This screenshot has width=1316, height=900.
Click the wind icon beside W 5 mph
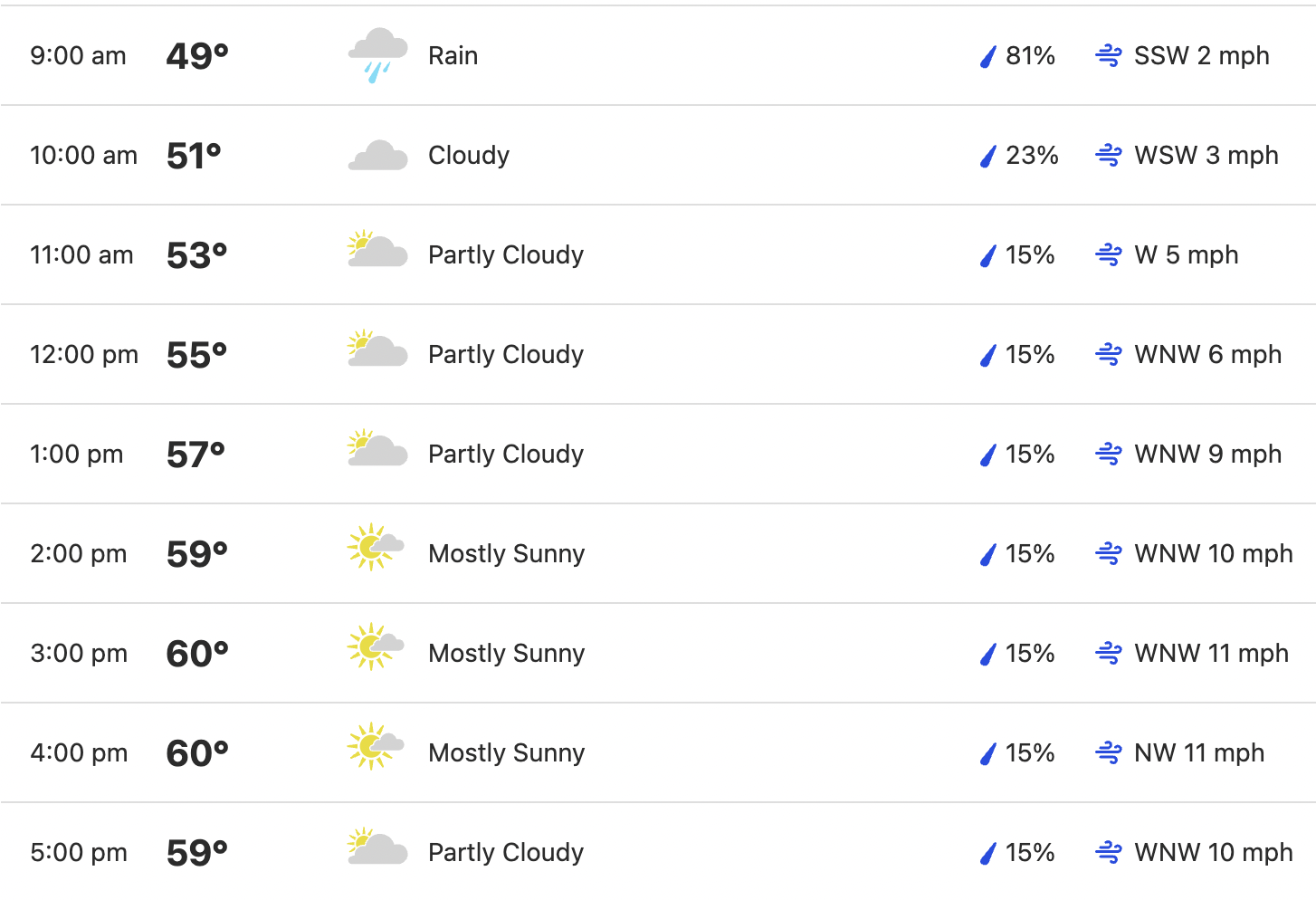coord(1109,255)
